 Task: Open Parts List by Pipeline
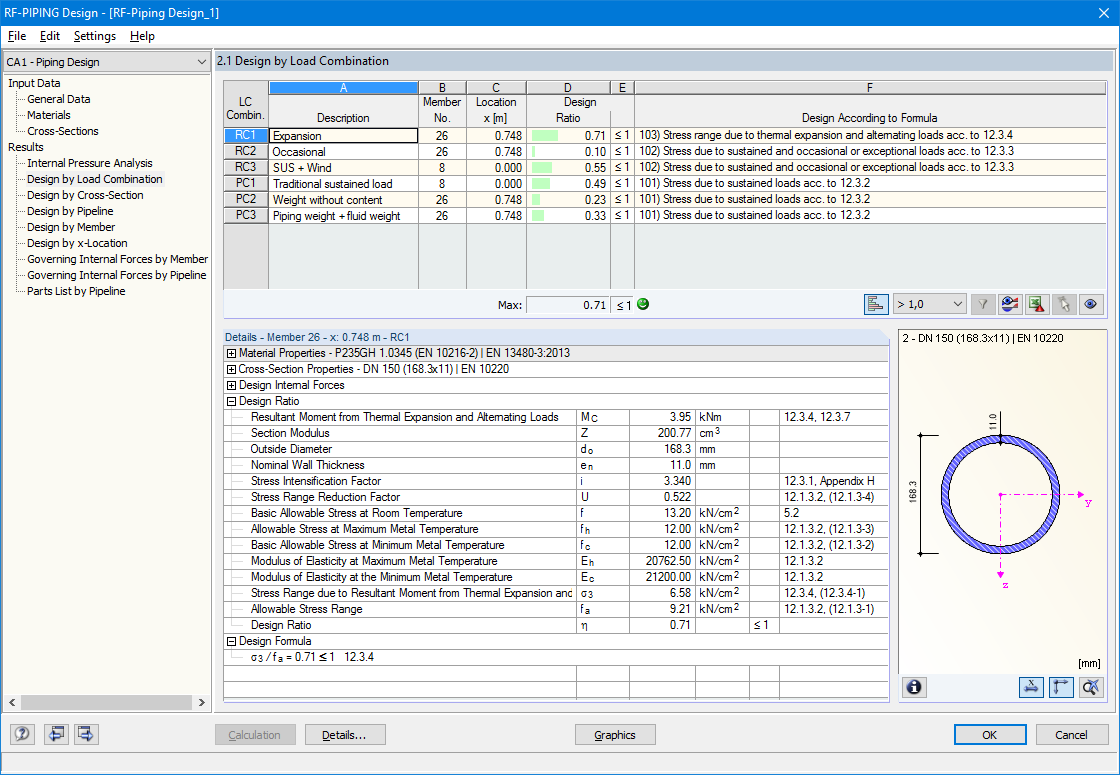pyautogui.click(x=76, y=291)
